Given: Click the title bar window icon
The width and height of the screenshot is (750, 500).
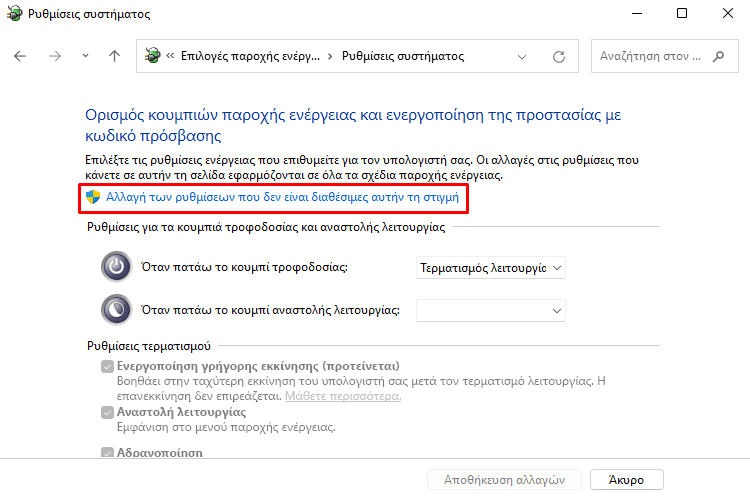Looking at the screenshot, I should pos(14,13).
